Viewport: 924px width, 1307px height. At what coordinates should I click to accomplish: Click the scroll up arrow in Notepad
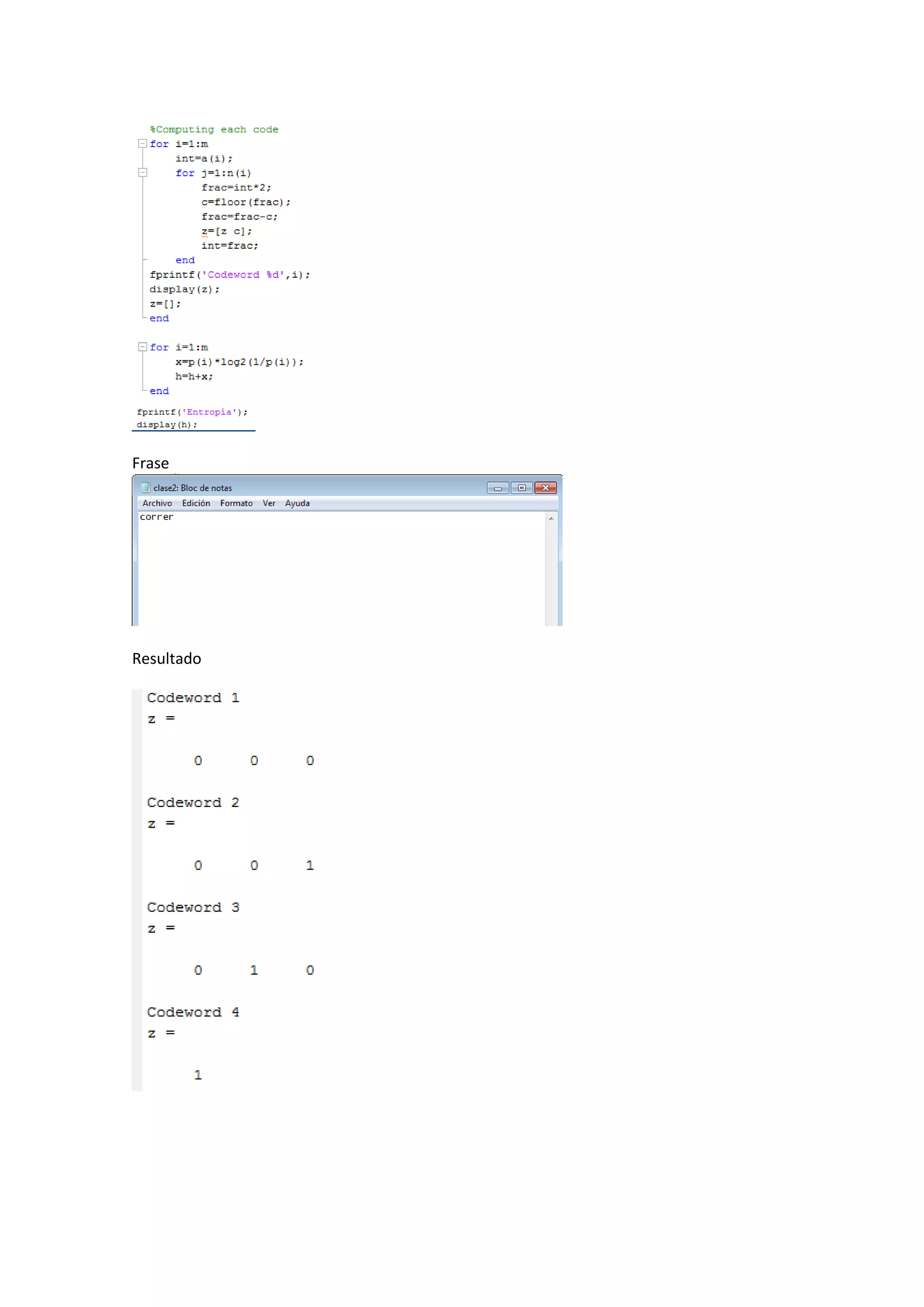click(551, 518)
